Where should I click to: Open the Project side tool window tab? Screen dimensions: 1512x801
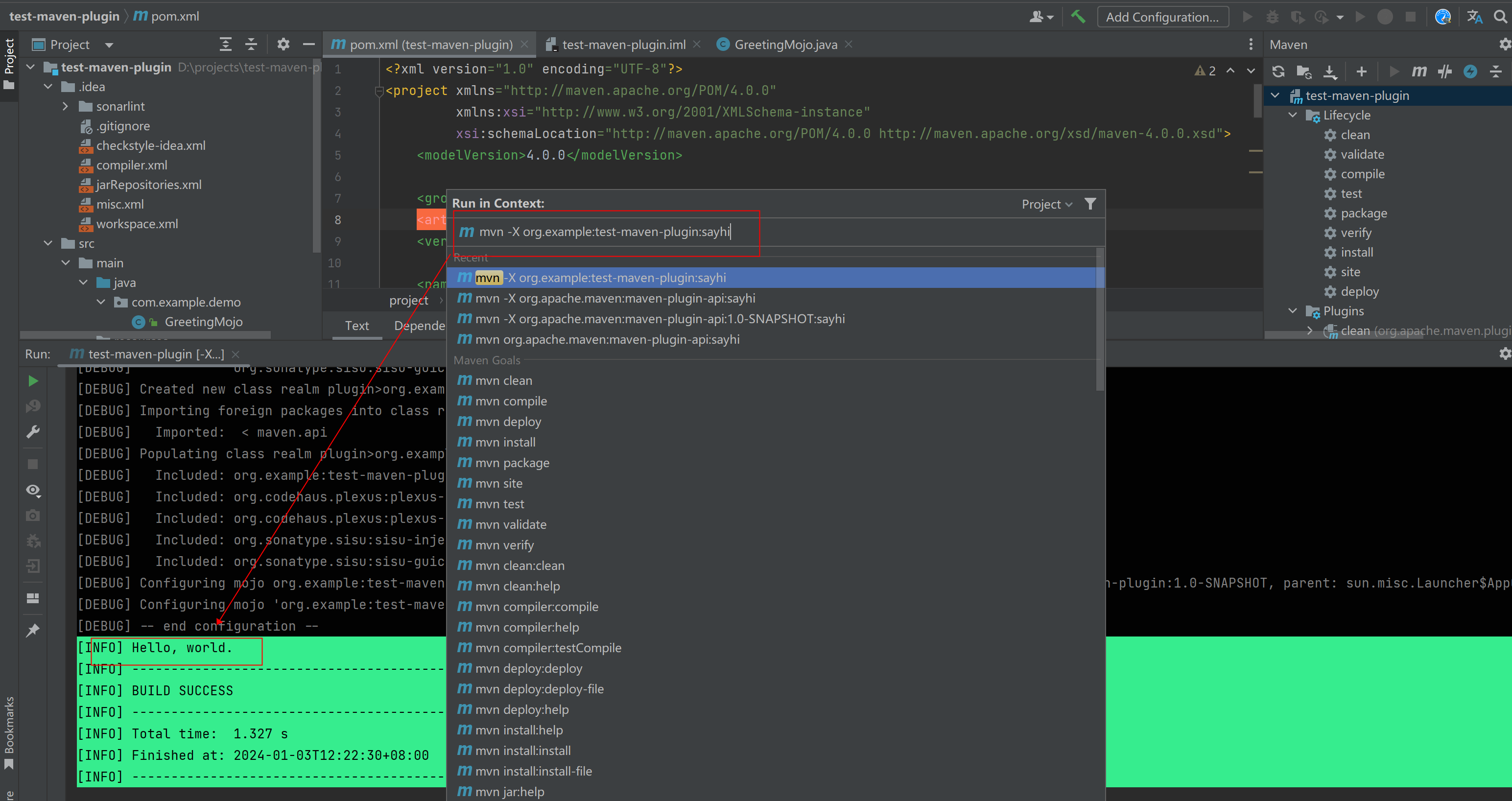pos(9,64)
